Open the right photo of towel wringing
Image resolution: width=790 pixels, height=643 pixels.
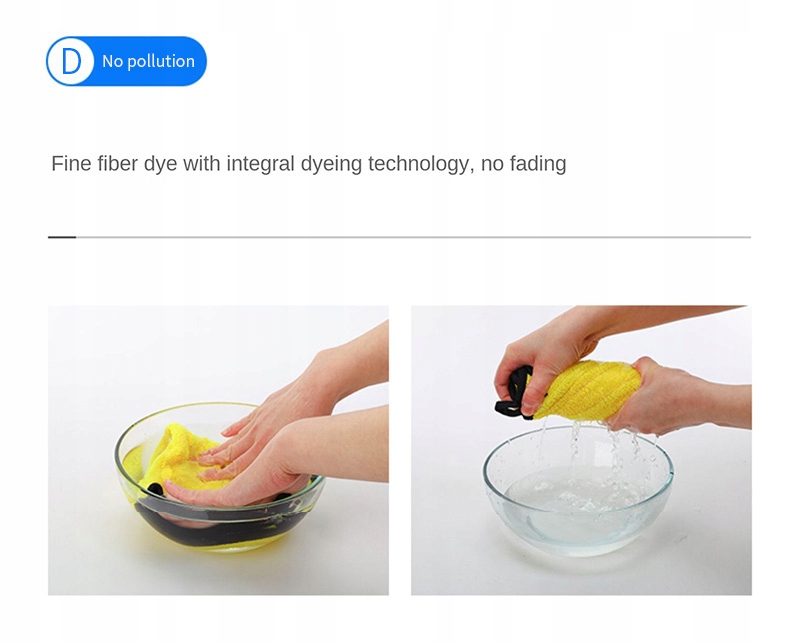581,450
